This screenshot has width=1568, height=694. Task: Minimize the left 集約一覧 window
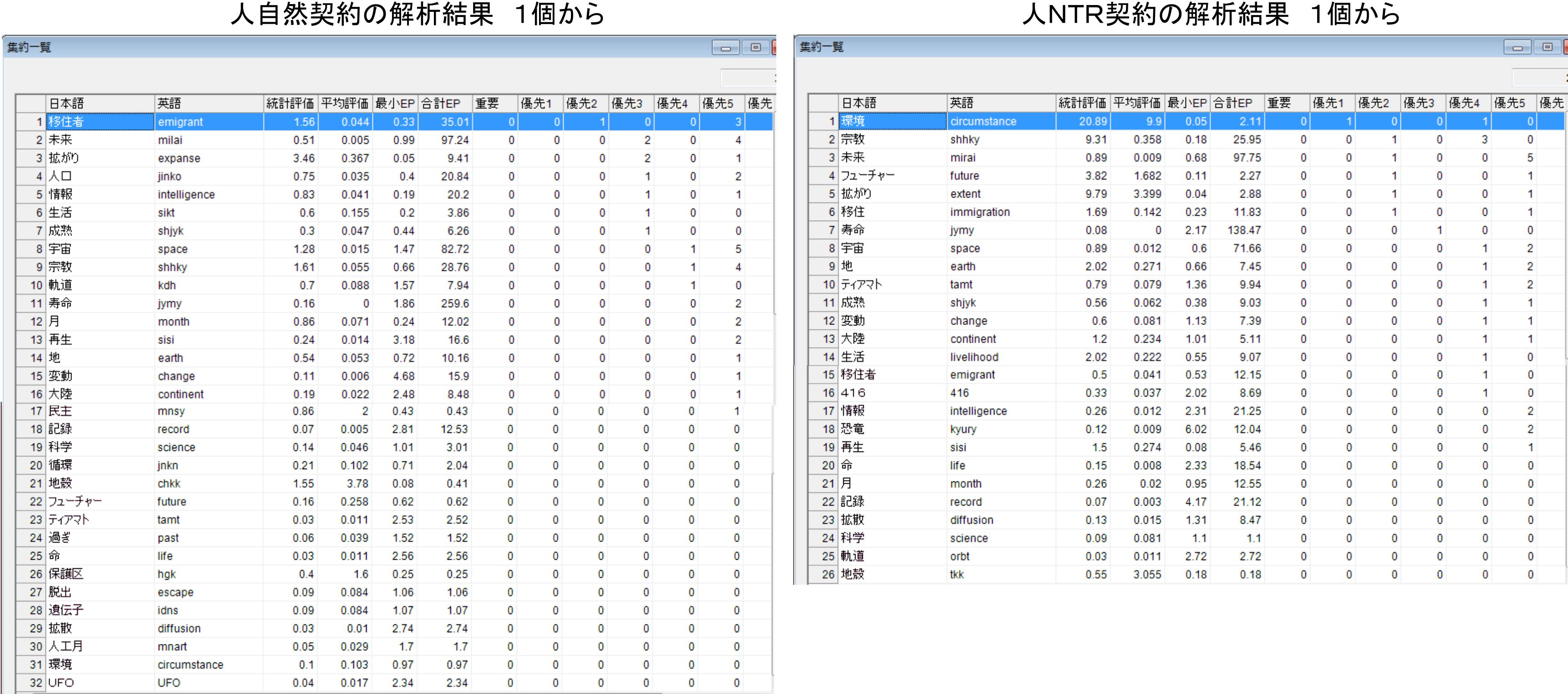click(x=726, y=47)
